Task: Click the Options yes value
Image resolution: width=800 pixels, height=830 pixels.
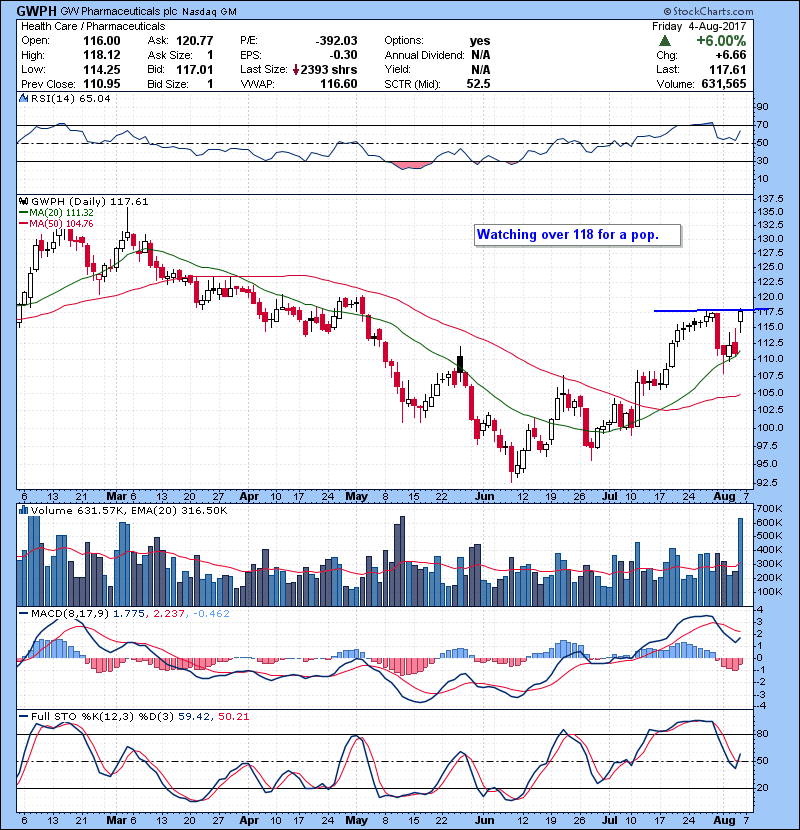Action: [x=480, y=41]
